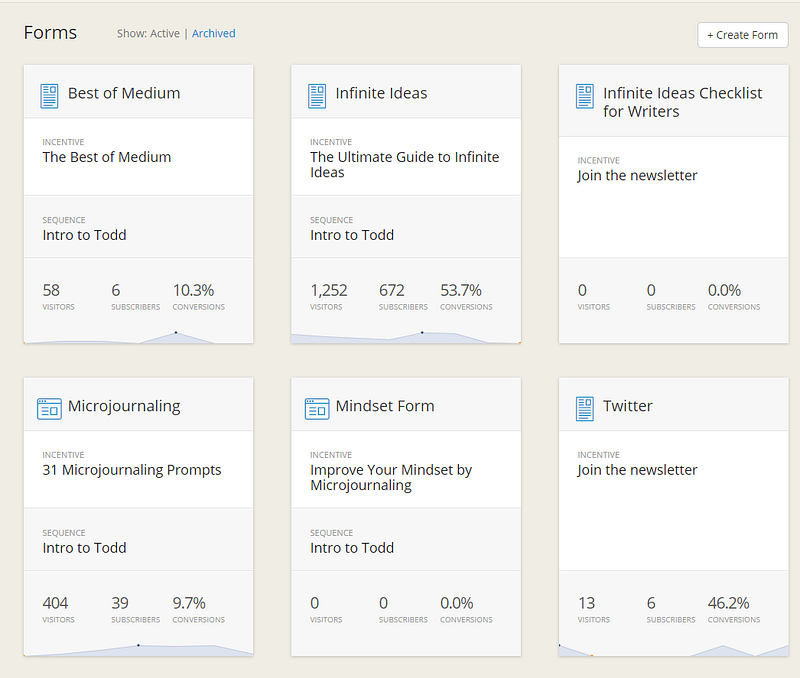The image size is (800, 678).
Task: Open the Mindset Form title
Action: click(x=385, y=406)
